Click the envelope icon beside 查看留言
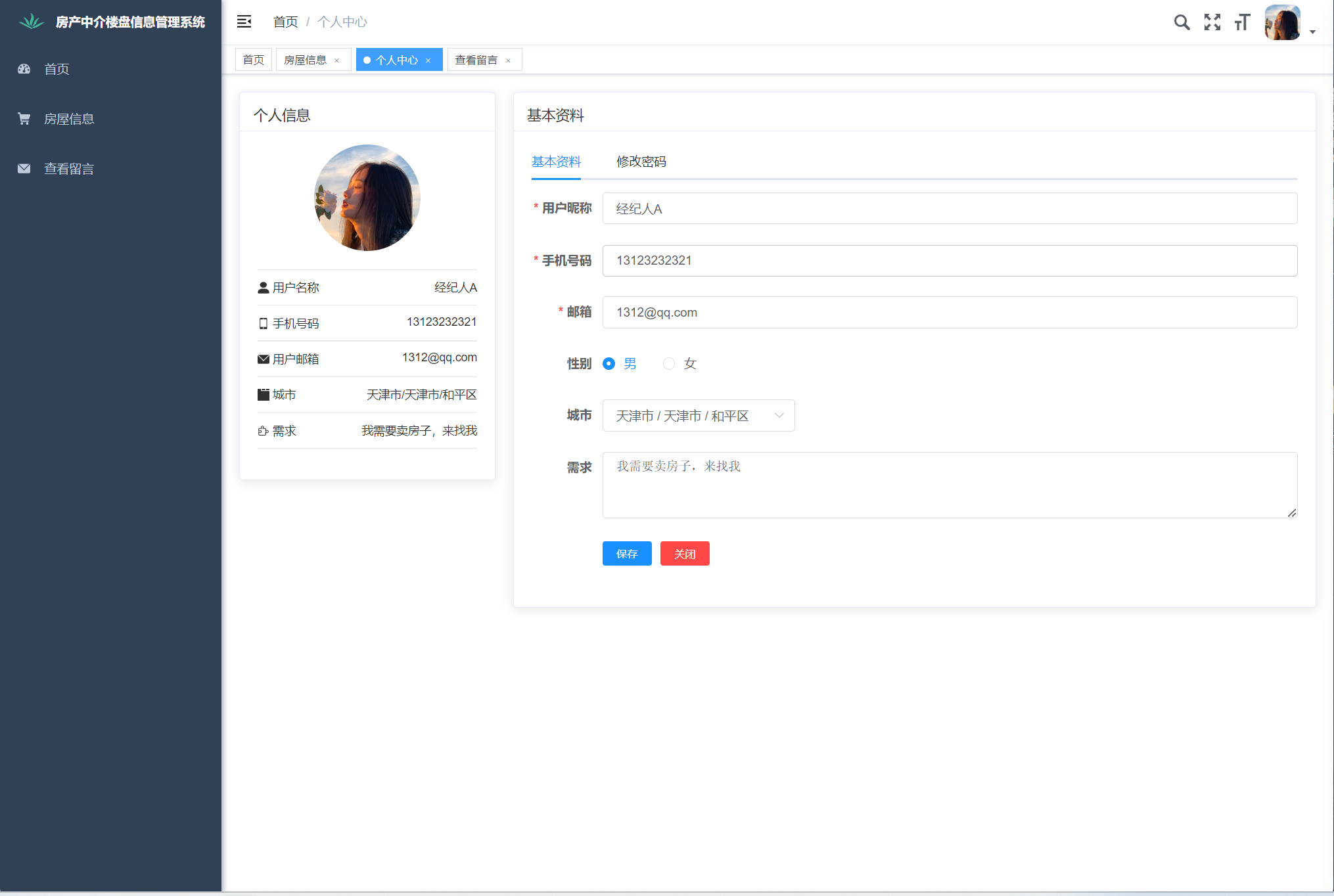 [24, 168]
